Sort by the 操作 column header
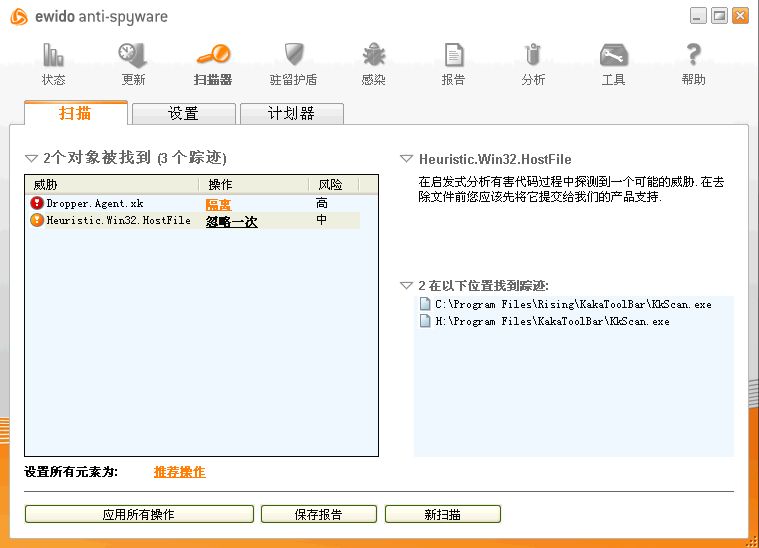 [x=254, y=184]
